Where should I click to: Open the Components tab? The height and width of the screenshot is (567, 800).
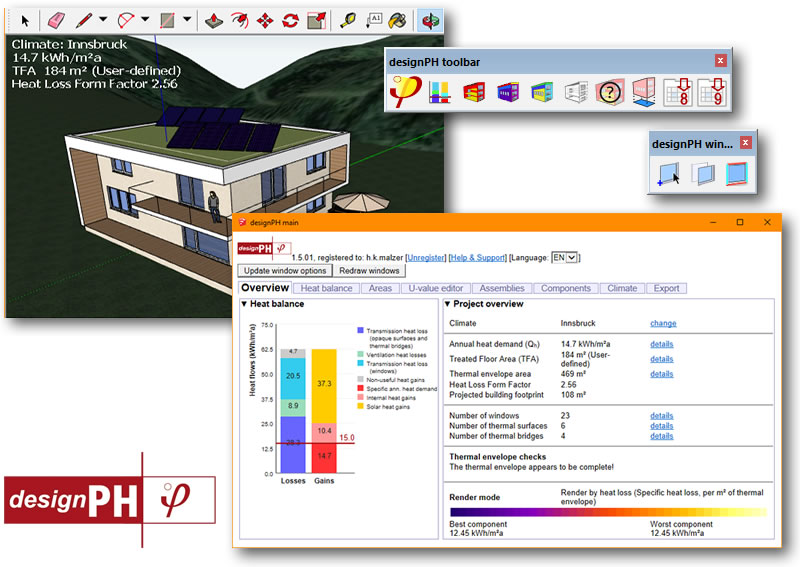point(566,288)
